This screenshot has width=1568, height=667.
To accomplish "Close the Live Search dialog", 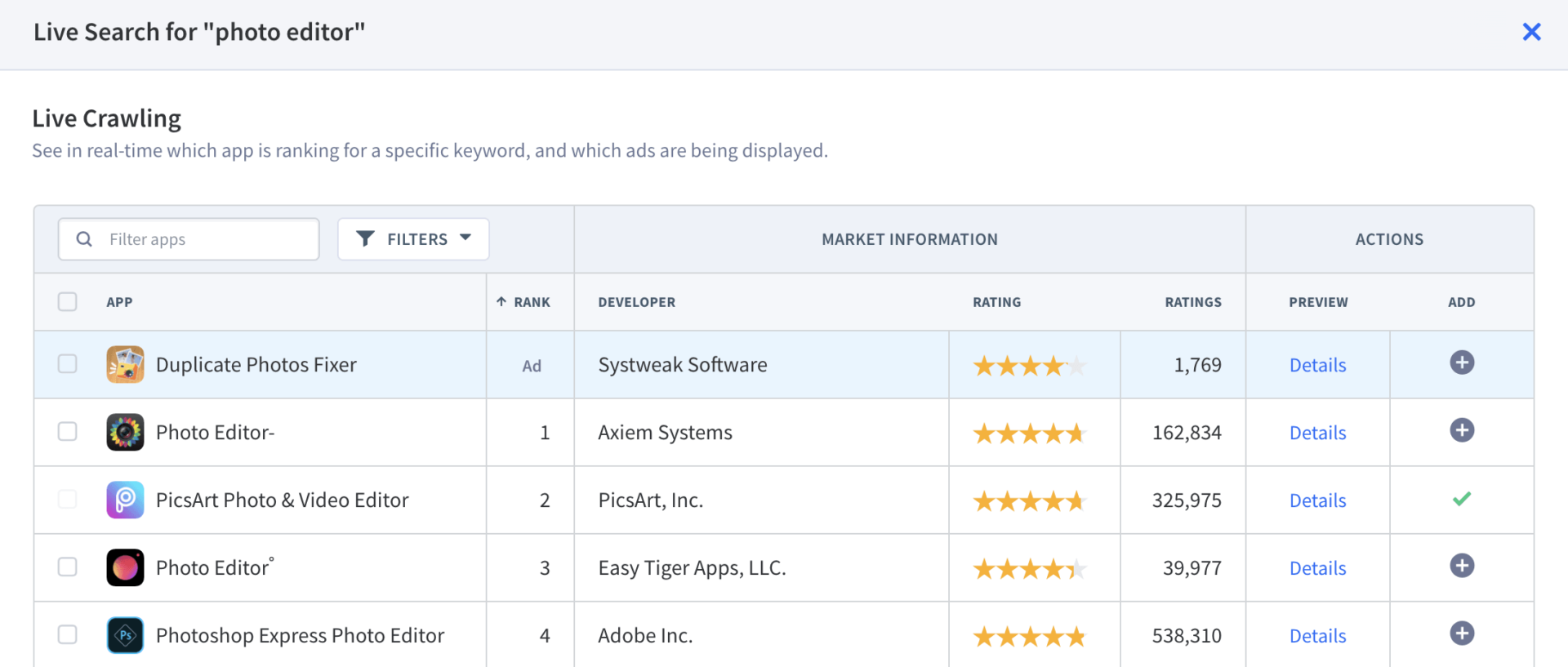I will [x=1531, y=32].
